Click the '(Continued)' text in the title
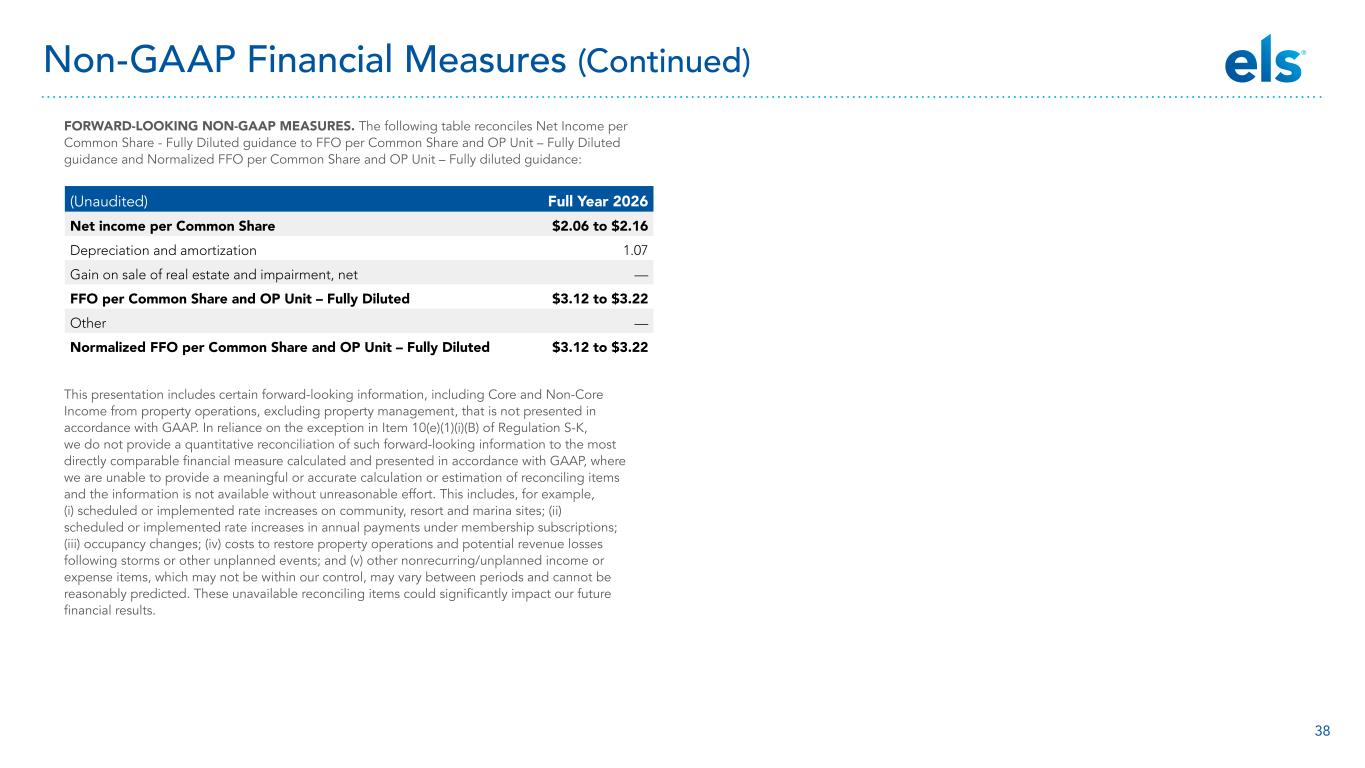Viewport: 1365px width, 768px height. click(664, 62)
